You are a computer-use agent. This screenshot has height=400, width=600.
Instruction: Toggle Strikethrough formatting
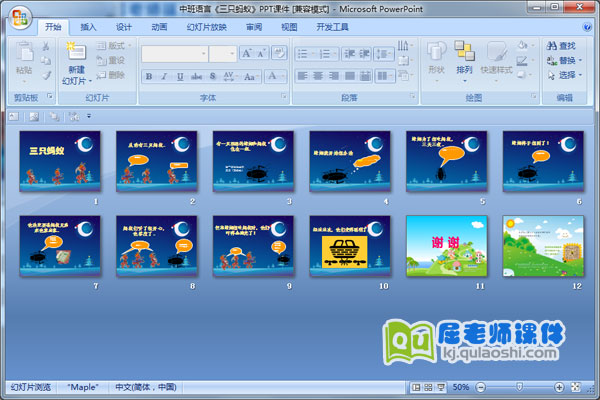196,76
